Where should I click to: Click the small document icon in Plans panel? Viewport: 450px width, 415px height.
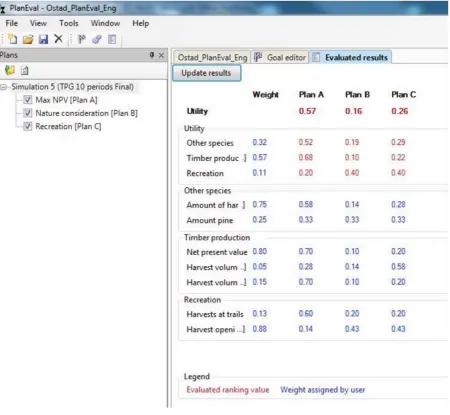tap(25, 70)
